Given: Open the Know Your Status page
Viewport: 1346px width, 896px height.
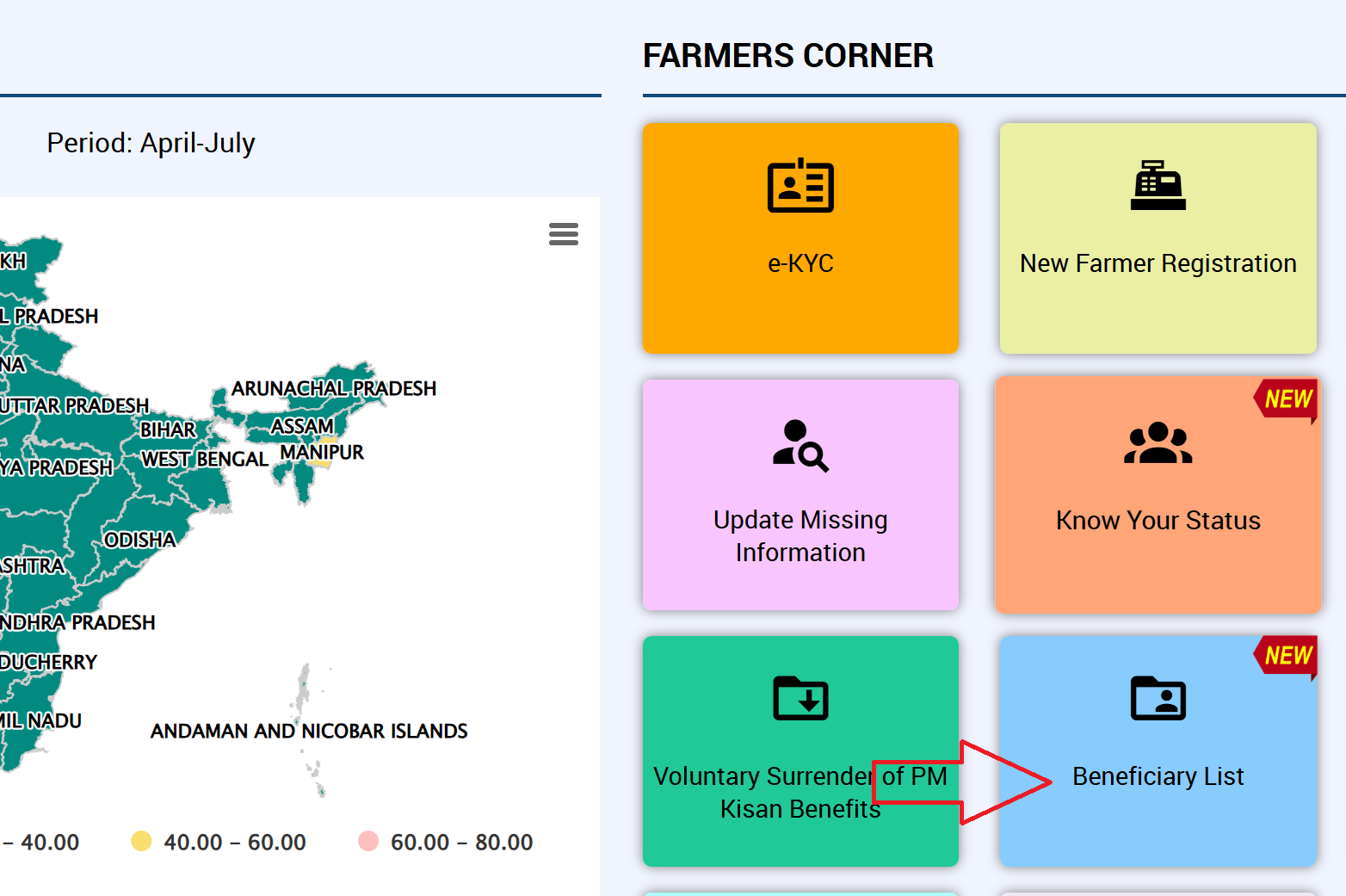Looking at the screenshot, I should click(1158, 520).
